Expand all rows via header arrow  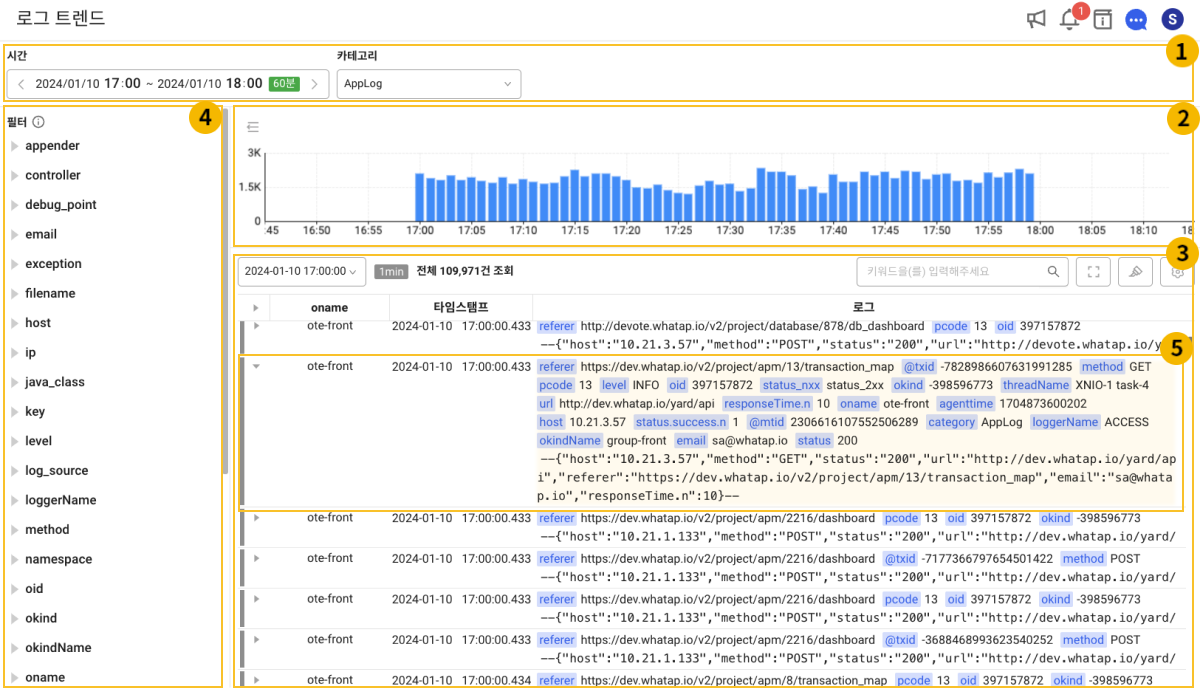tap(256, 307)
